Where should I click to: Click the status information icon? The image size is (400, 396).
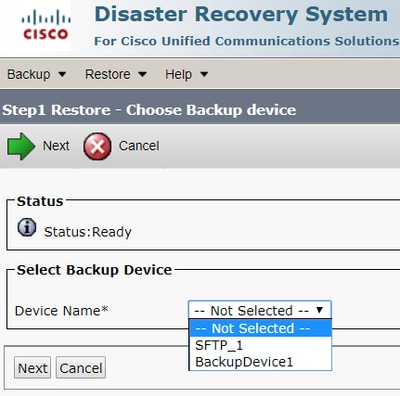(x=27, y=227)
